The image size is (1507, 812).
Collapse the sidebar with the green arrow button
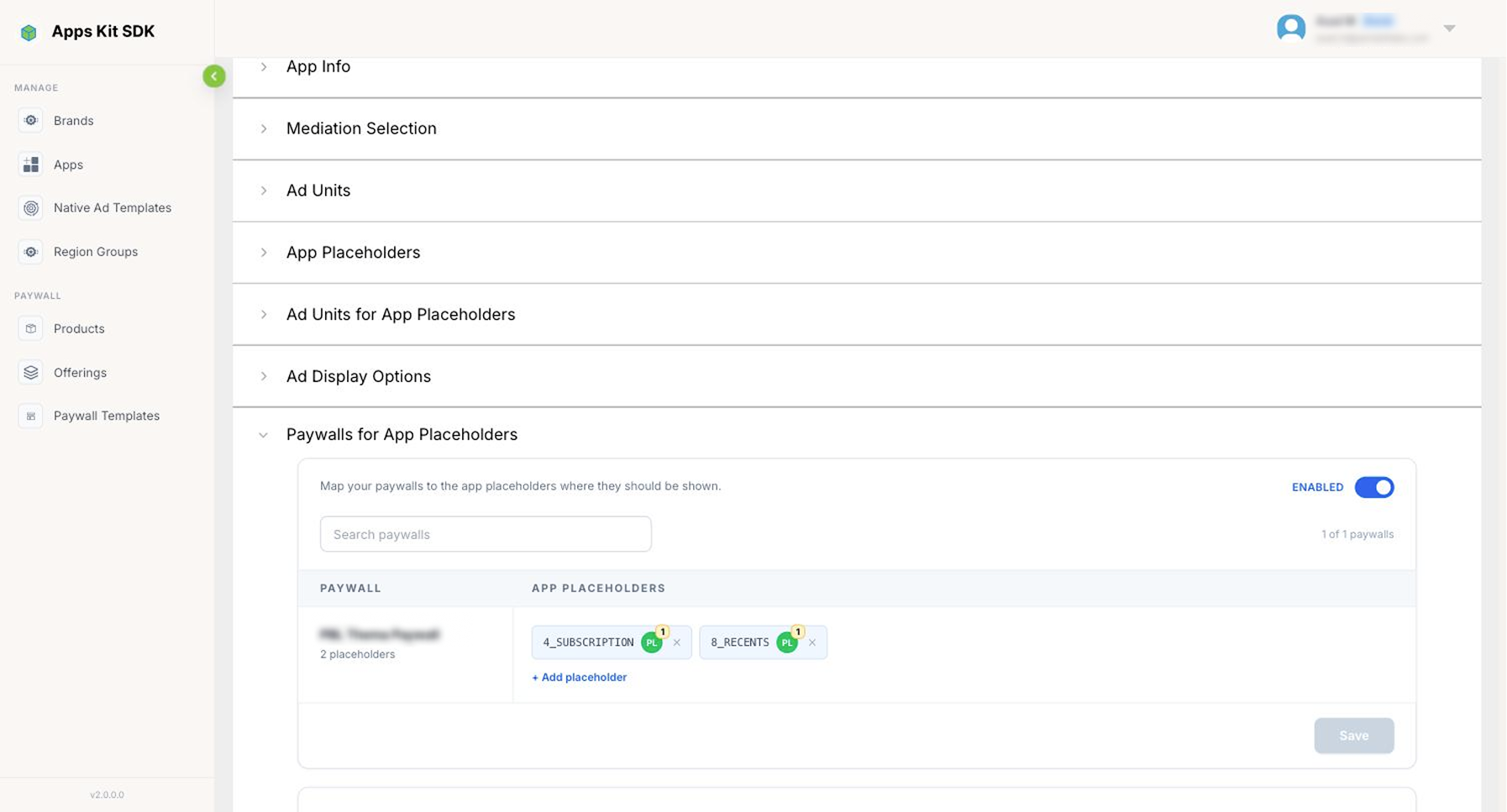click(x=214, y=76)
